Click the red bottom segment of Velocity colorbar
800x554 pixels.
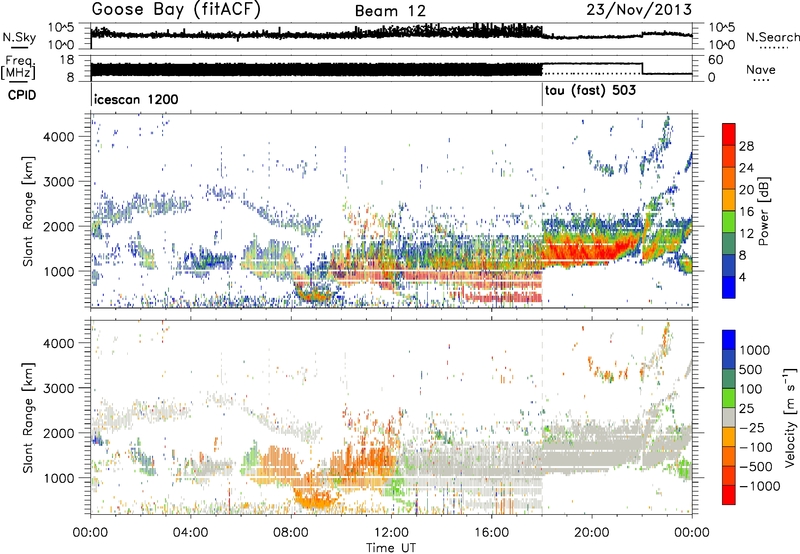pyautogui.click(x=729, y=495)
